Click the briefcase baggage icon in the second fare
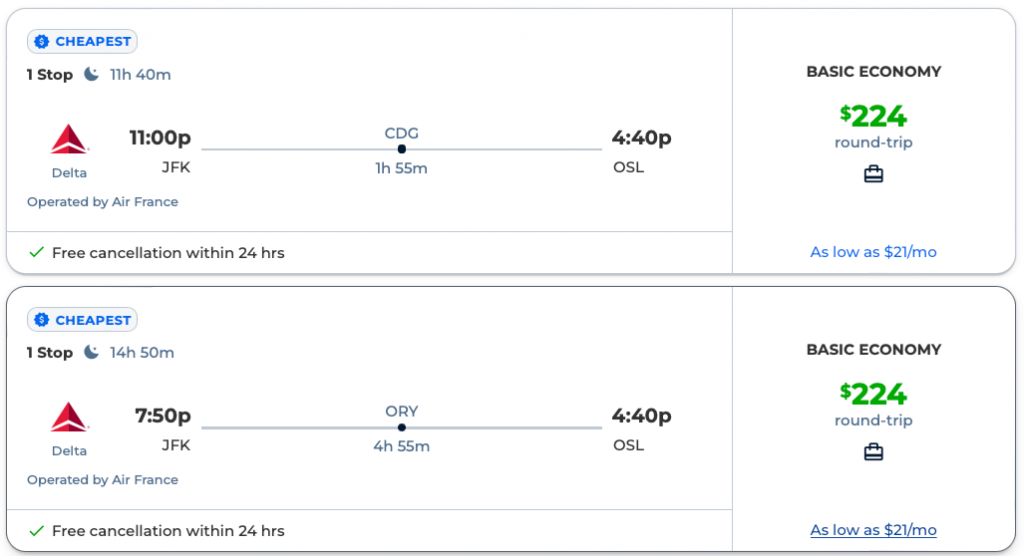Screen dimensions: 1024x556 (x=874, y=453)
